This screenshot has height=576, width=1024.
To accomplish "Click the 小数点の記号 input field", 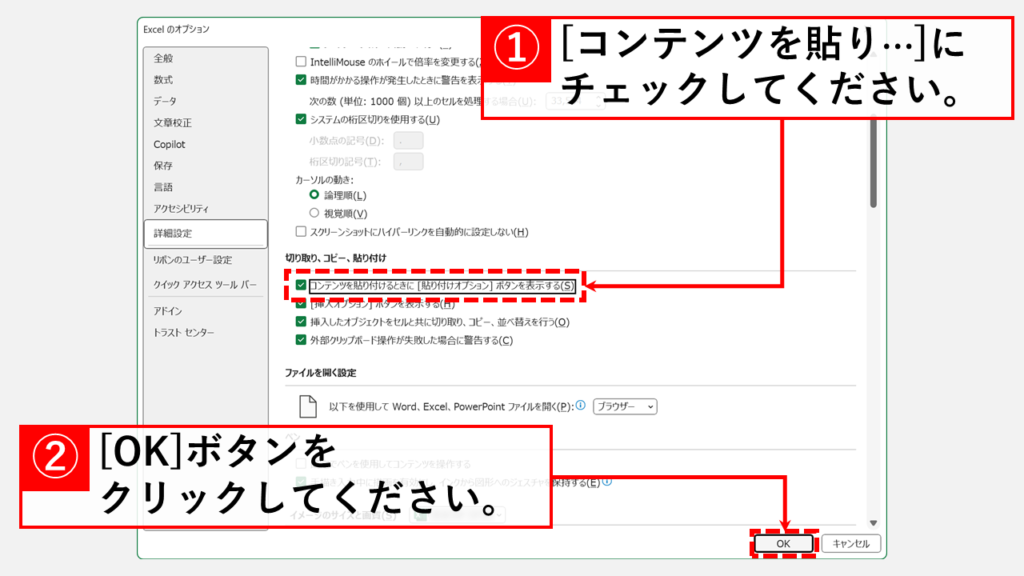I will tap(408, 140).
